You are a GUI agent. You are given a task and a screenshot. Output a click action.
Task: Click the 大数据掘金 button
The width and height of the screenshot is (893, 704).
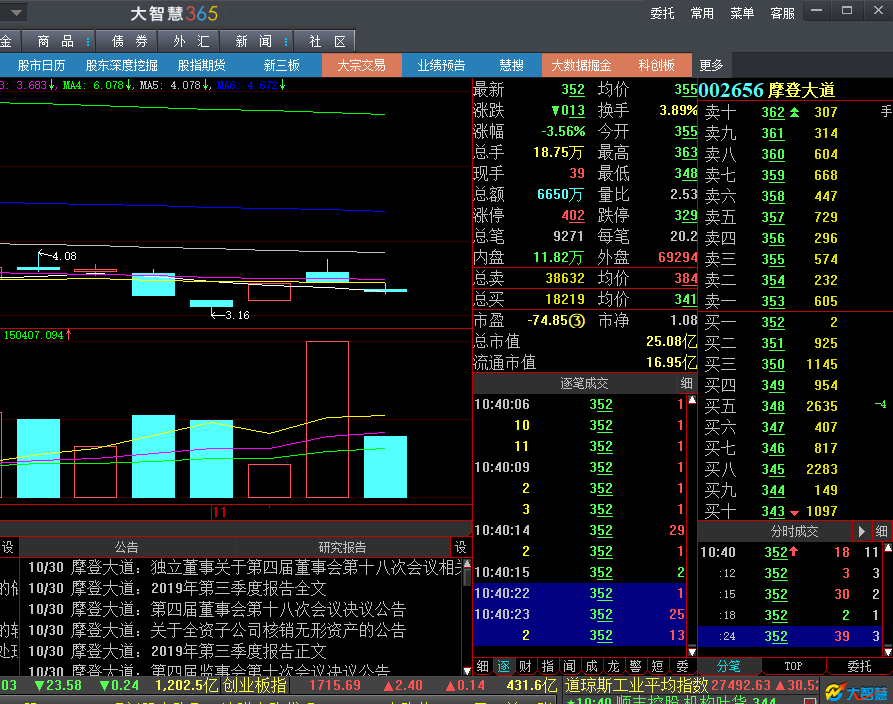[x=581, y=66]
